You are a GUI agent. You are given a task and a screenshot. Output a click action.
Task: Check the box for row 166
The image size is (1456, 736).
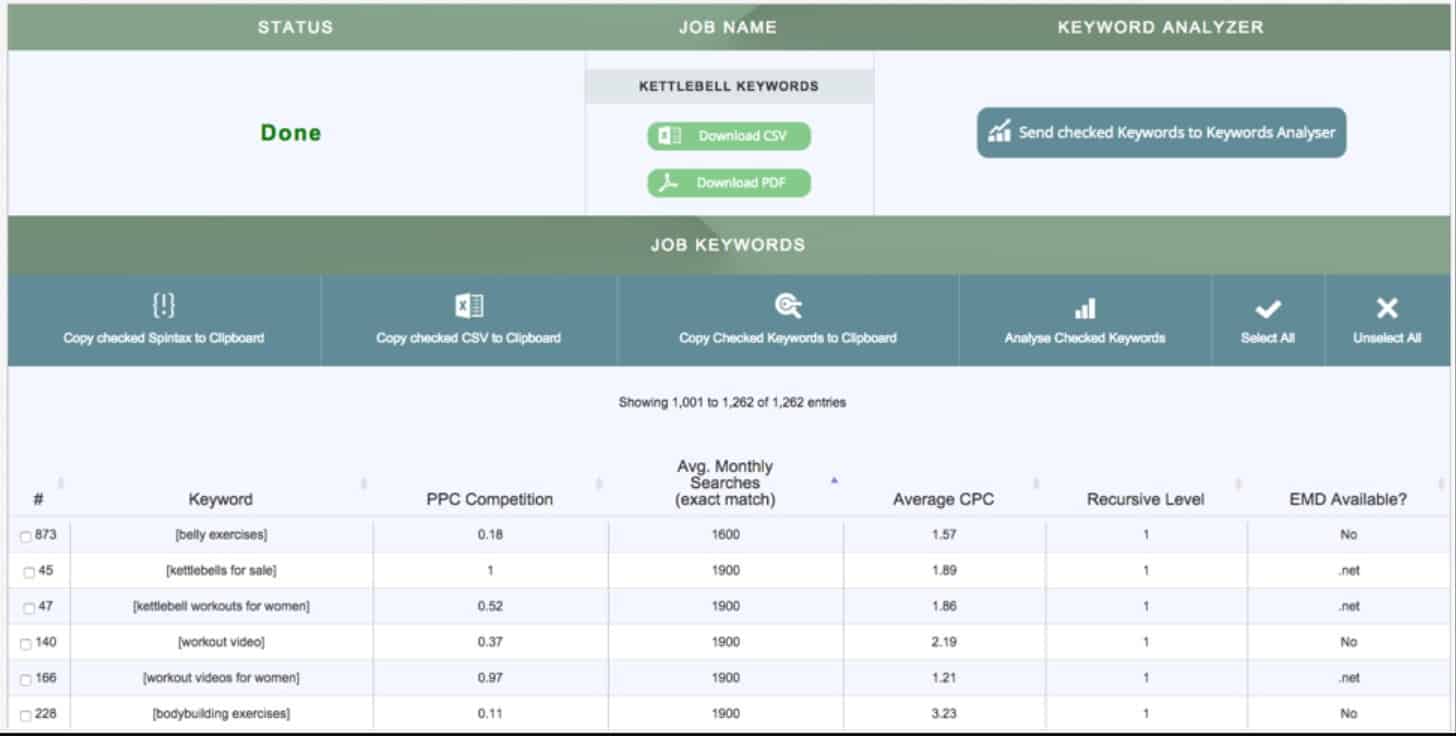pos(26,680)
